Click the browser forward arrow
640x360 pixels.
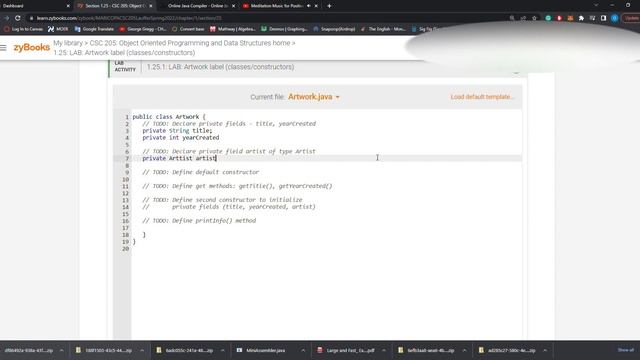(x=7, y=18)
